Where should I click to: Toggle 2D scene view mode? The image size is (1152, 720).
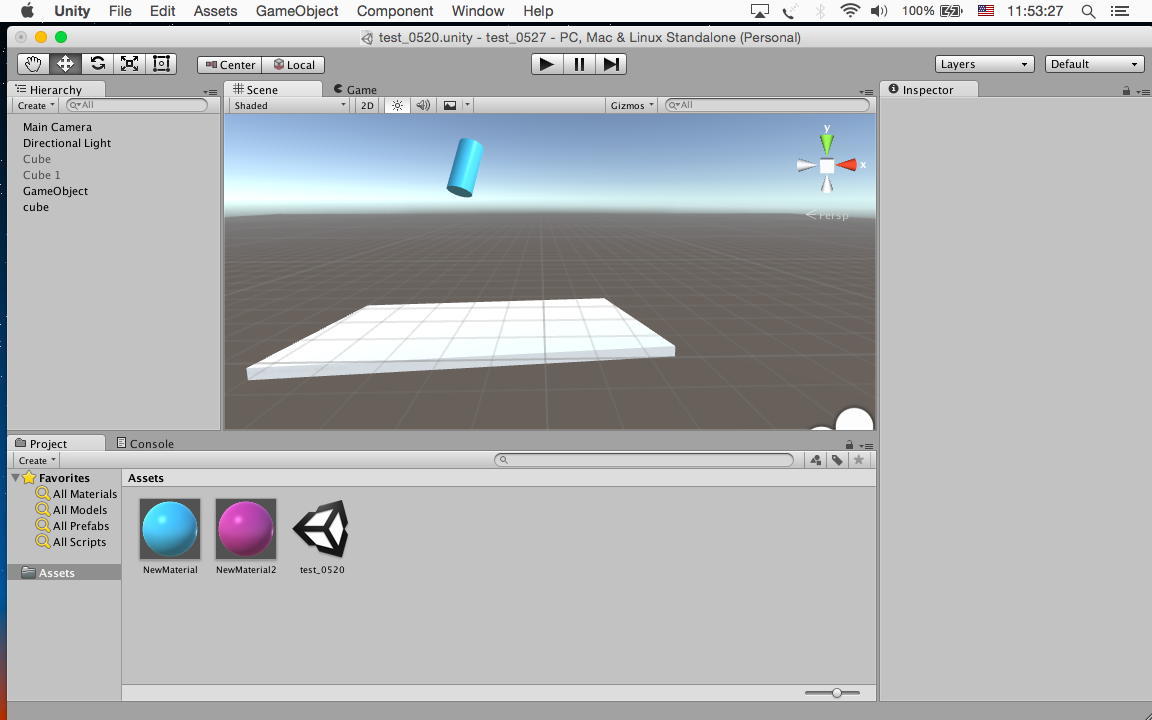[367, 105]
